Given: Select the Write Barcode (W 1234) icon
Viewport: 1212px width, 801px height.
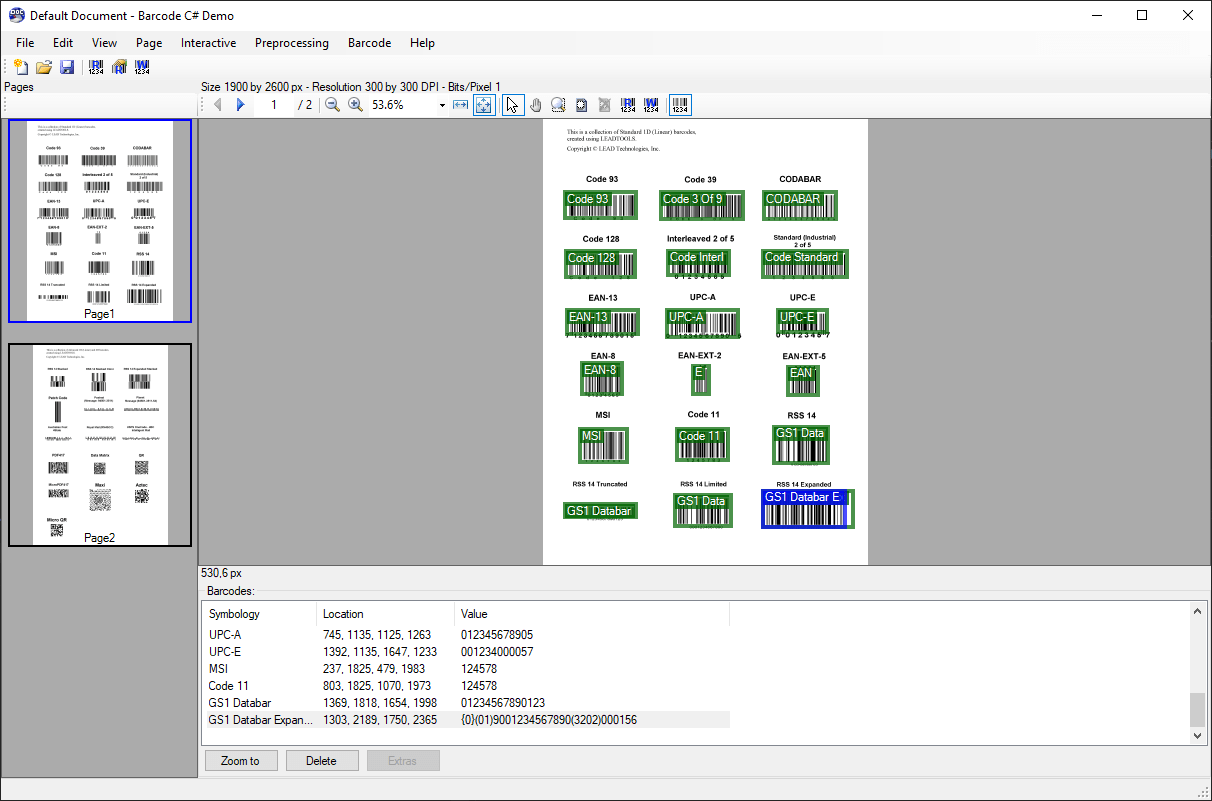Looking at the screenshot, I should pyautogui.click(x=142, y=66).
